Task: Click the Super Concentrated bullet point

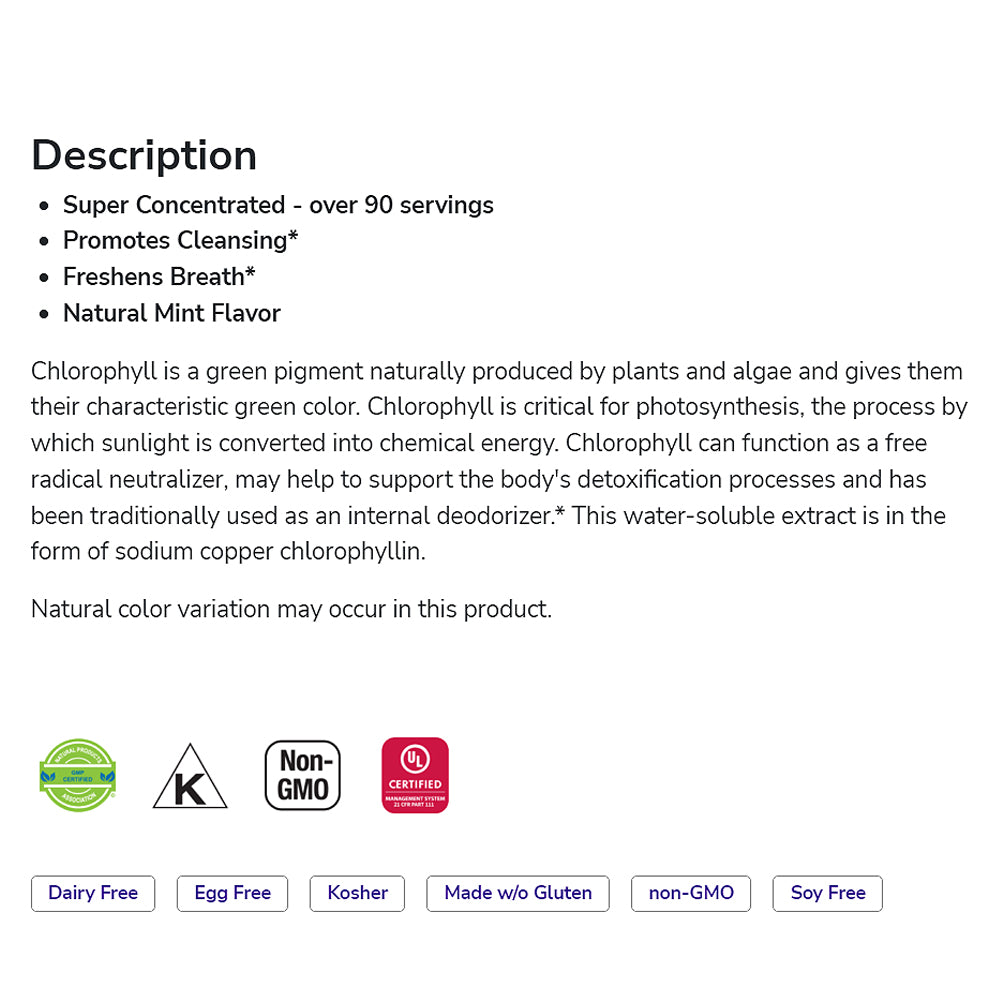Action: (278, 205)
